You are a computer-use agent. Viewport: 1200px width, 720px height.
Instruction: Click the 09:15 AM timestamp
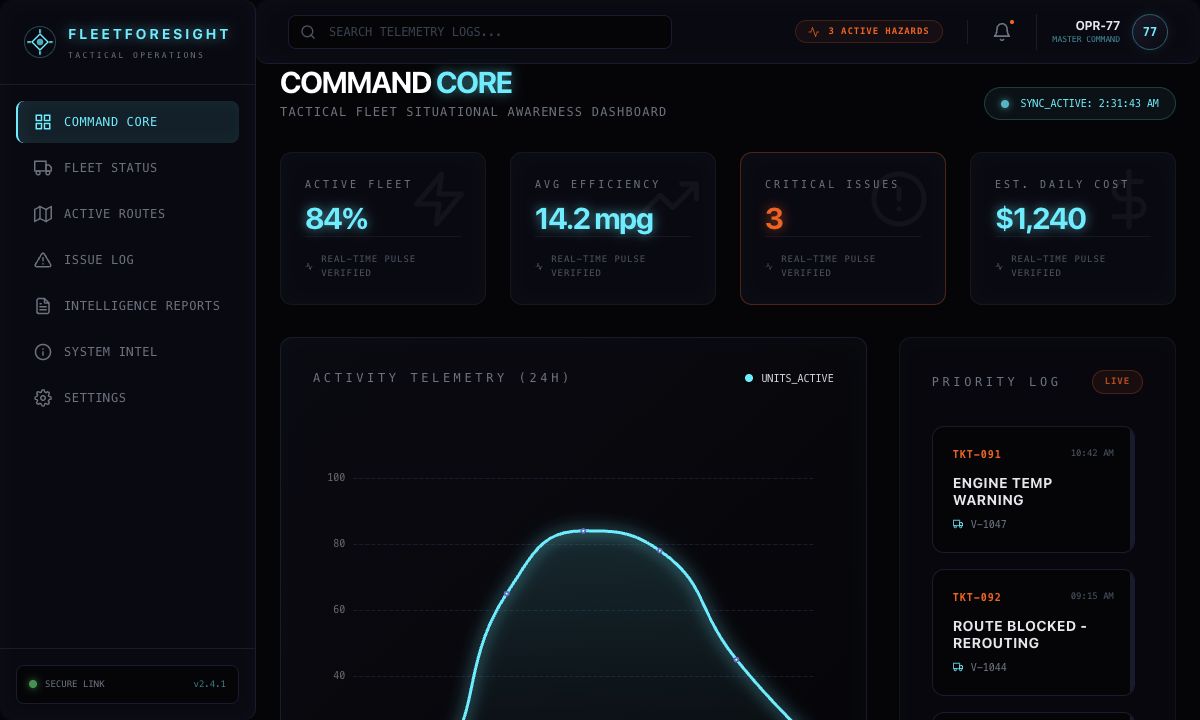1092,596
